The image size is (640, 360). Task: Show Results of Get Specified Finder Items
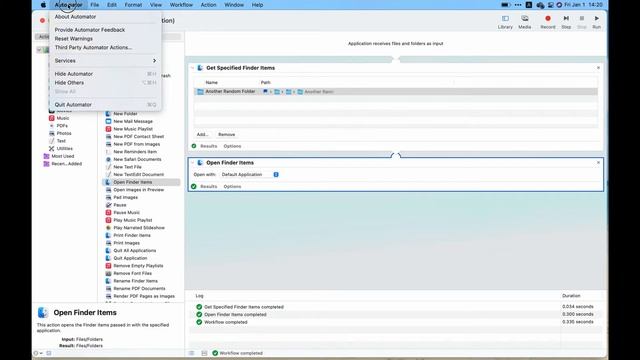coord(209,146)
